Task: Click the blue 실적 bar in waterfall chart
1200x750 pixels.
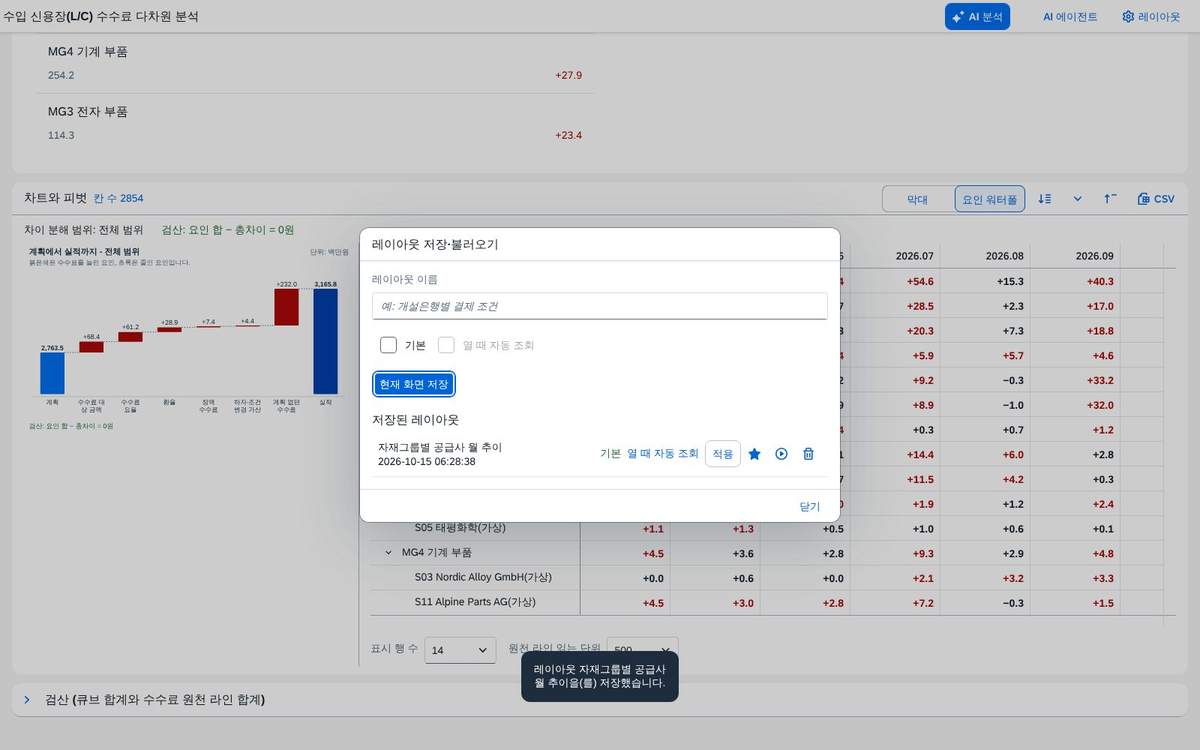Action: tap(325, 341)
